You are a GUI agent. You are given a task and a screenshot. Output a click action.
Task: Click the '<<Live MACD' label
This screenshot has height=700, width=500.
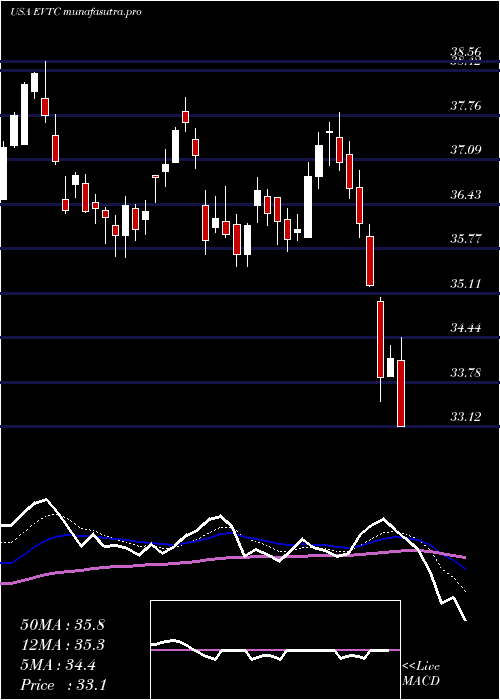click(x=421, y=674)
